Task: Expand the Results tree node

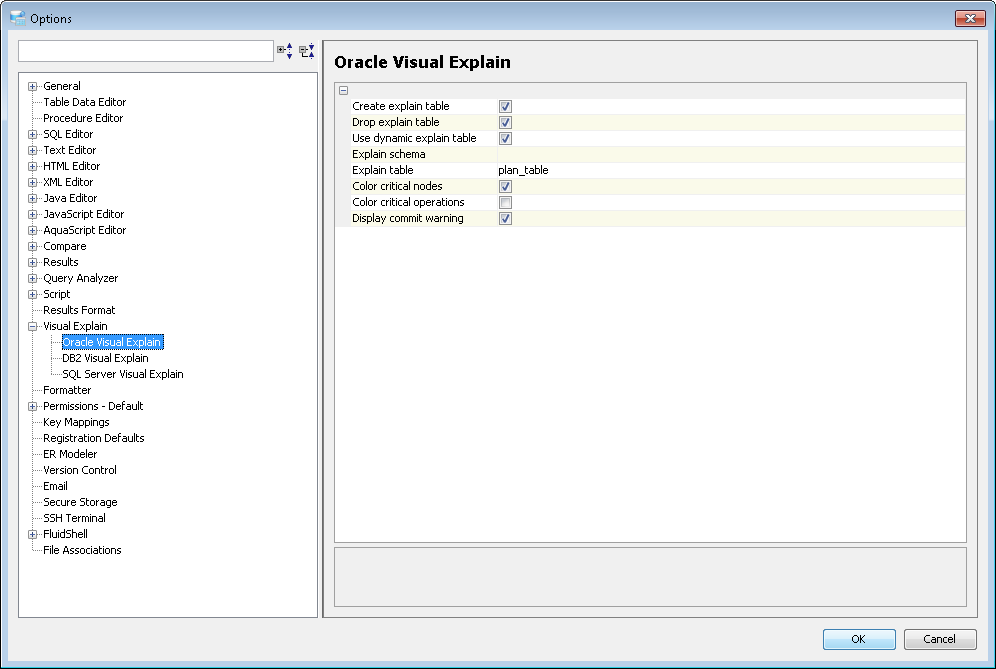Action: tap(32, 262)
